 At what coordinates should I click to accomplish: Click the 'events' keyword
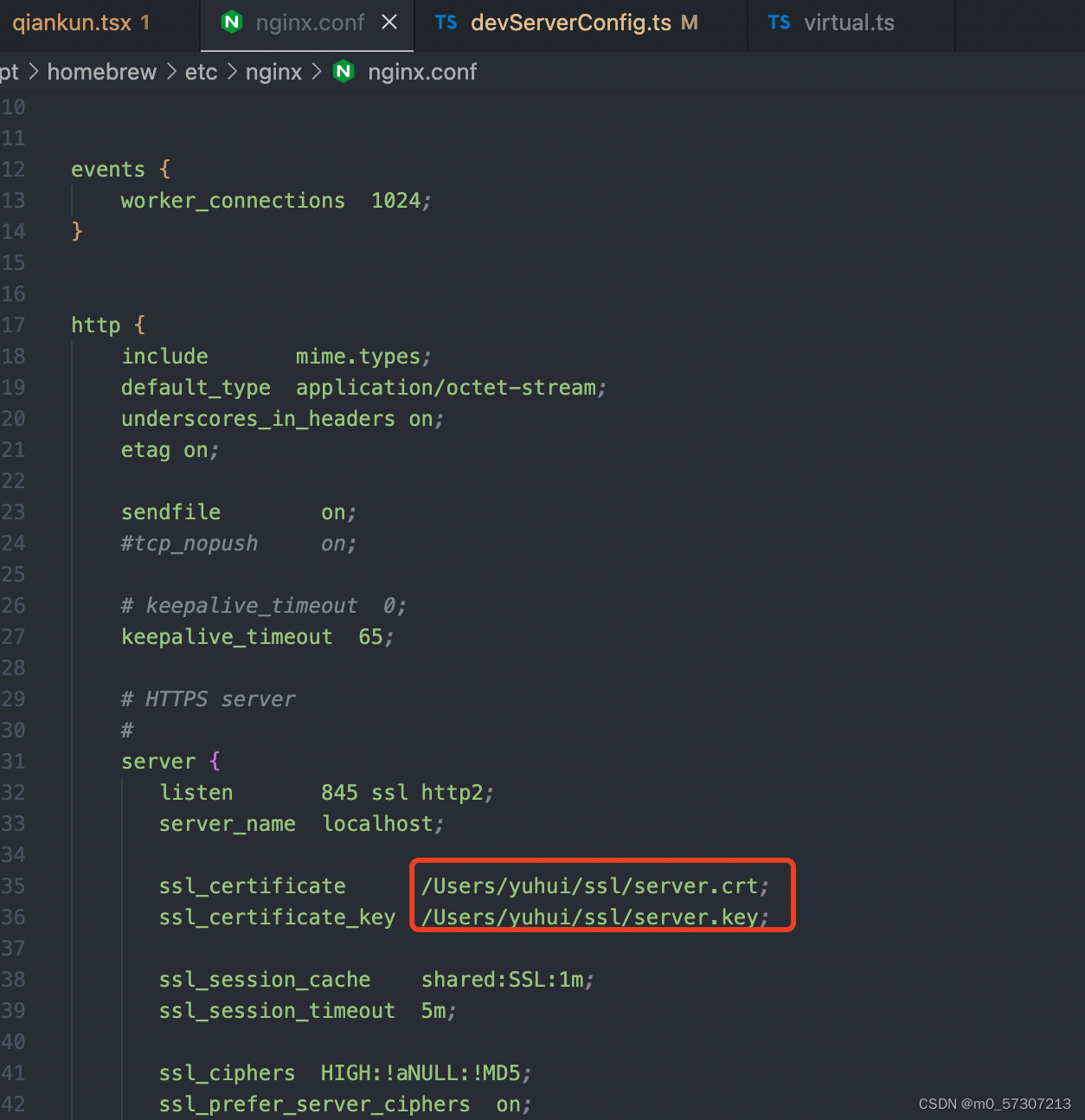(x=108, y=170)
